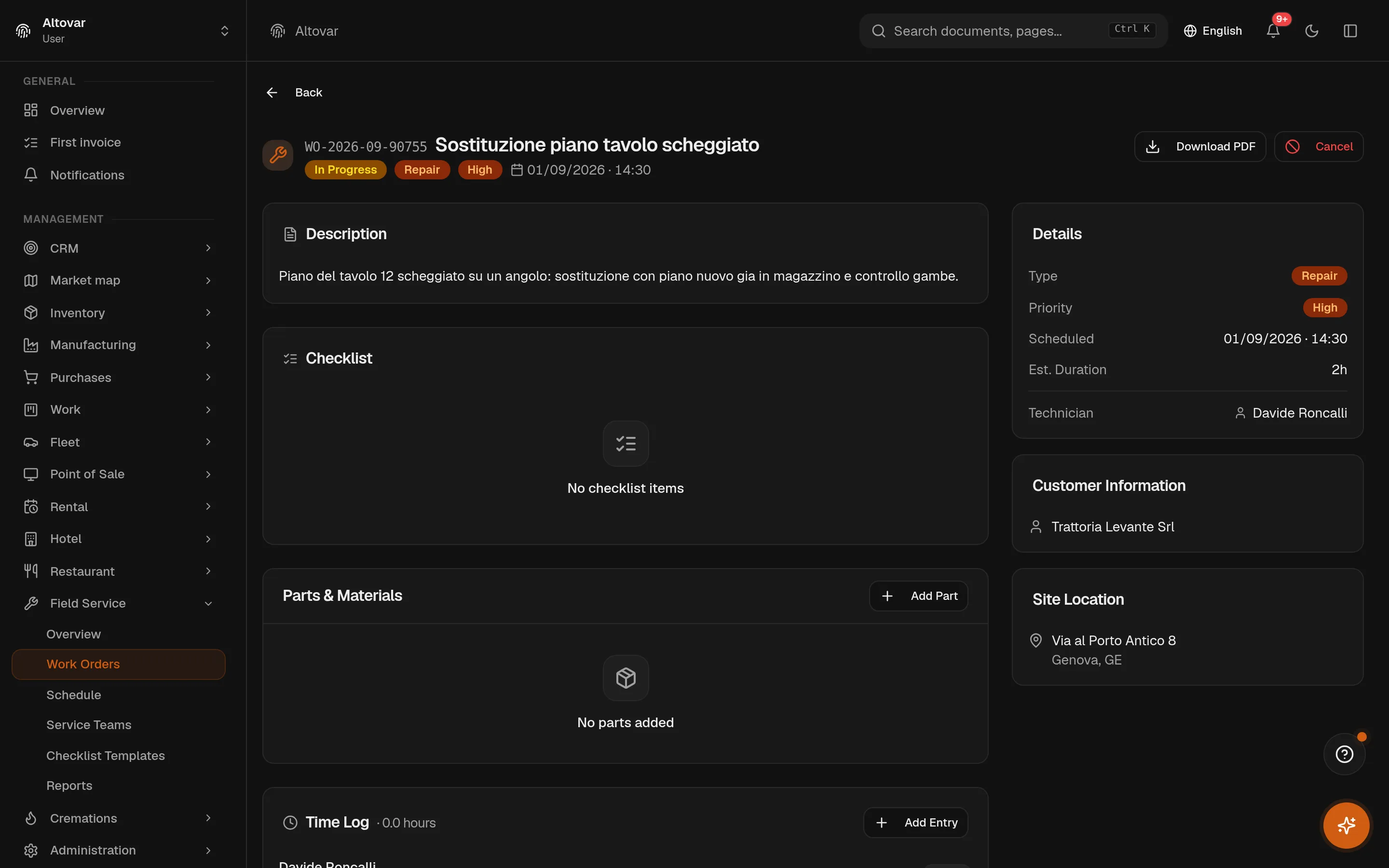The width and height of the screenshot is (1389, 868).
Task: Click the globe language icon
Action: point(1190,31)
